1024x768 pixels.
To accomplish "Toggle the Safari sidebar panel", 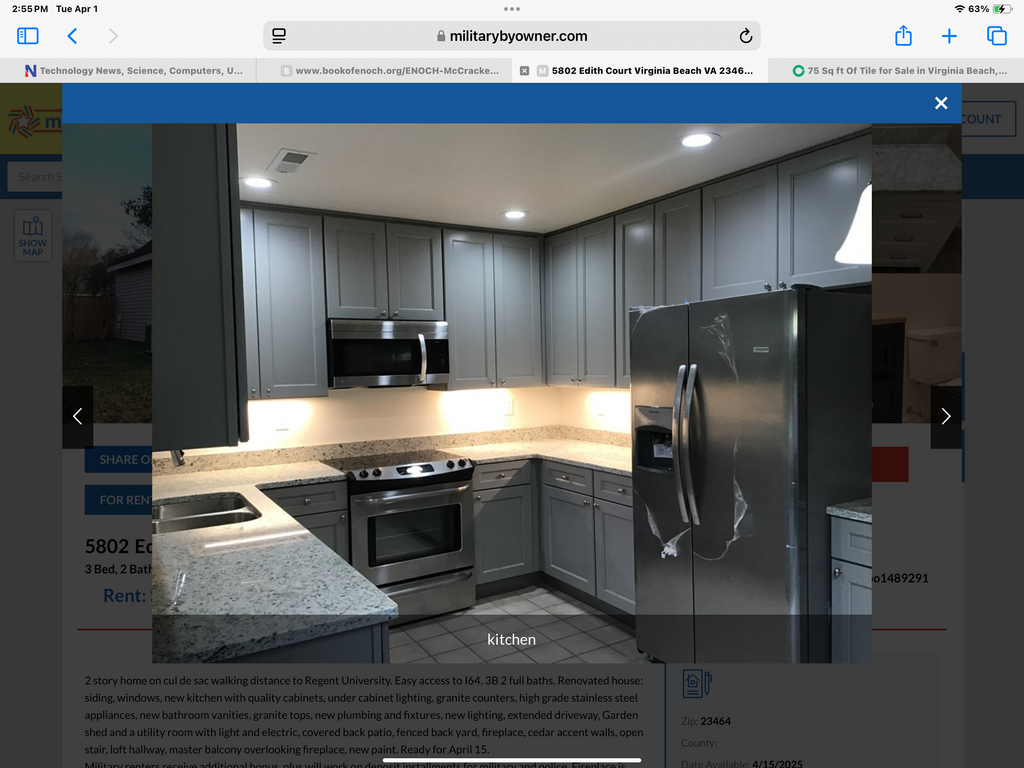I will (x=27, y=36).
